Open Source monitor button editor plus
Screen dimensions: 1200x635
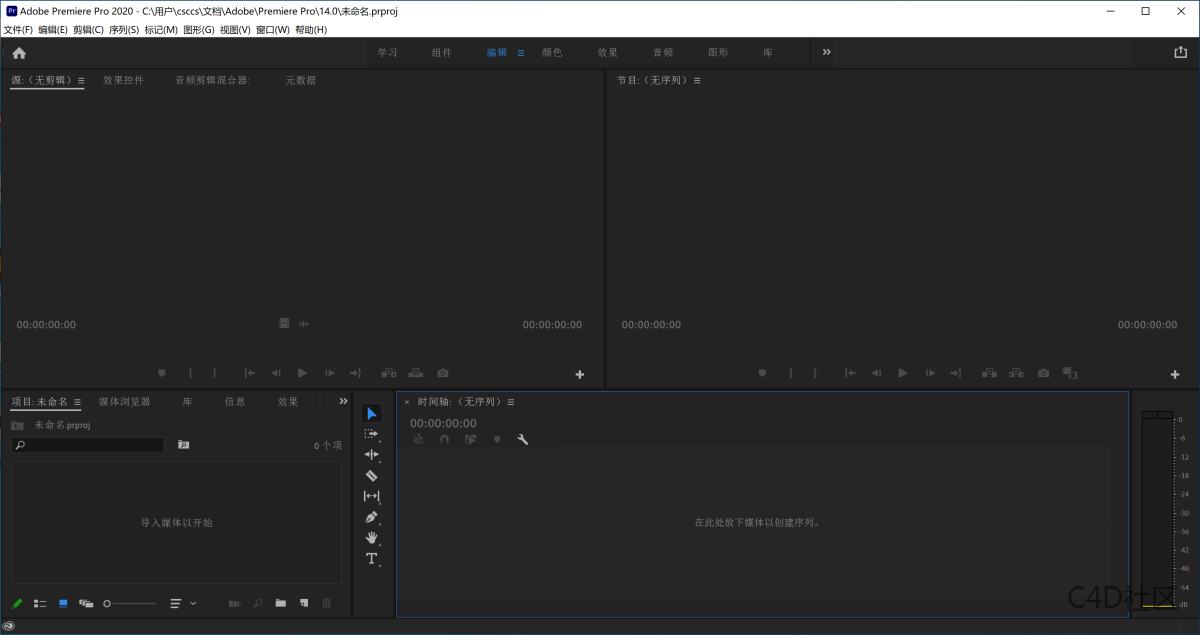coord(580,374)
